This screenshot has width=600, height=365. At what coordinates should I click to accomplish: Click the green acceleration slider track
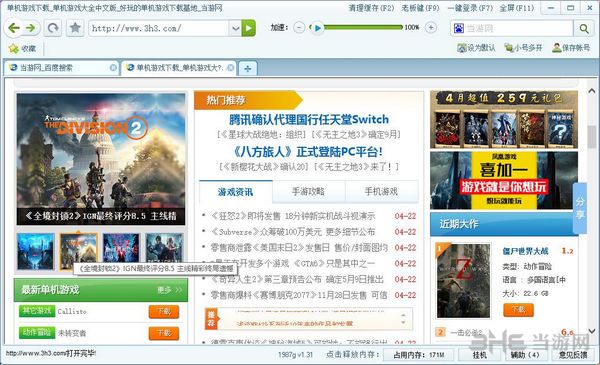click(364, 28)
